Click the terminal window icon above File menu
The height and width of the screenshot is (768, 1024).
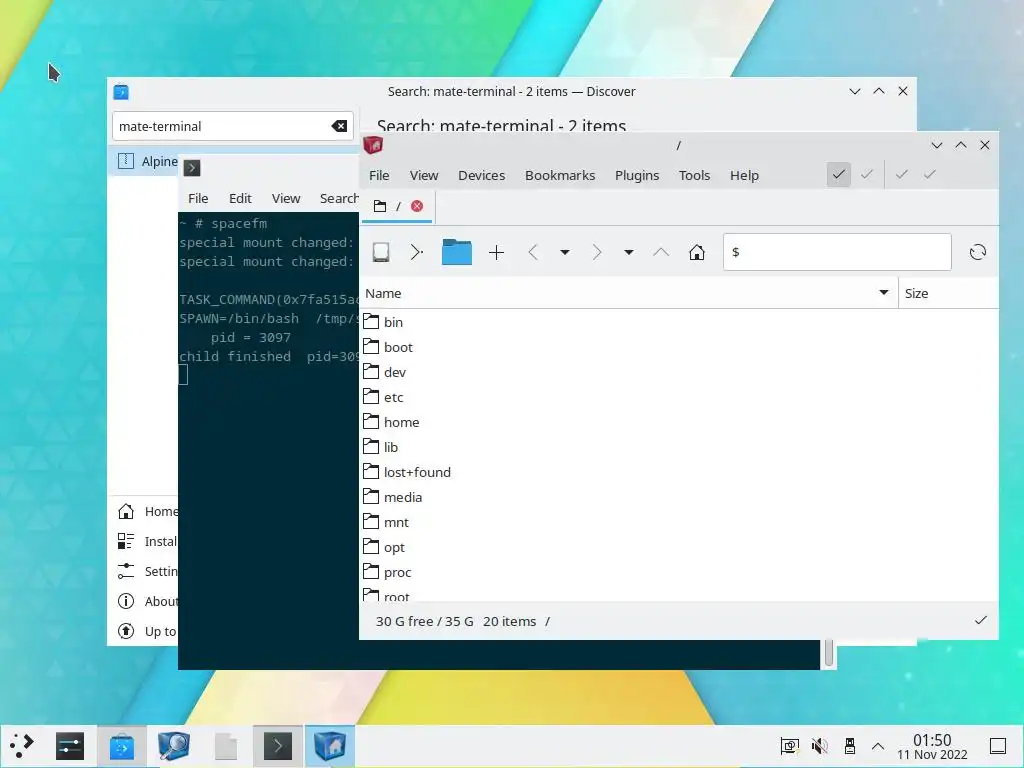(191, 168)
